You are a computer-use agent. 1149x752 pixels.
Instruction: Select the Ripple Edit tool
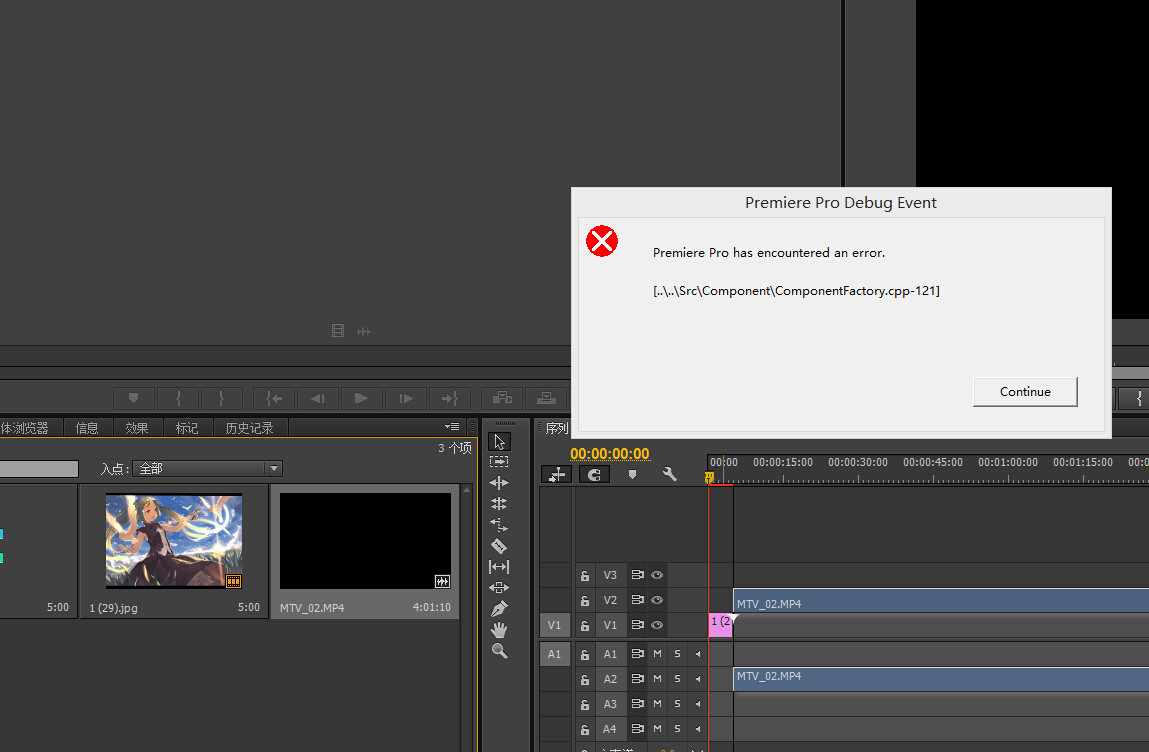499,483
